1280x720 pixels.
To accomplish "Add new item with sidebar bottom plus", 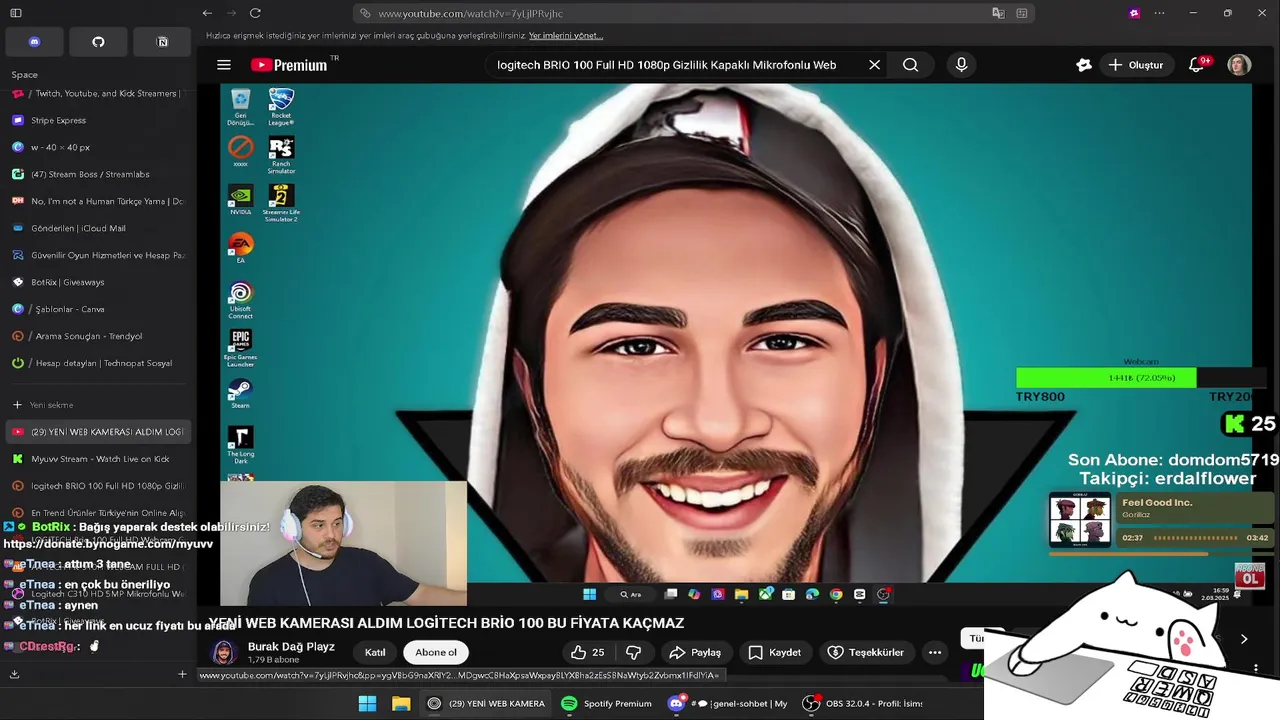I will point(182,674).
